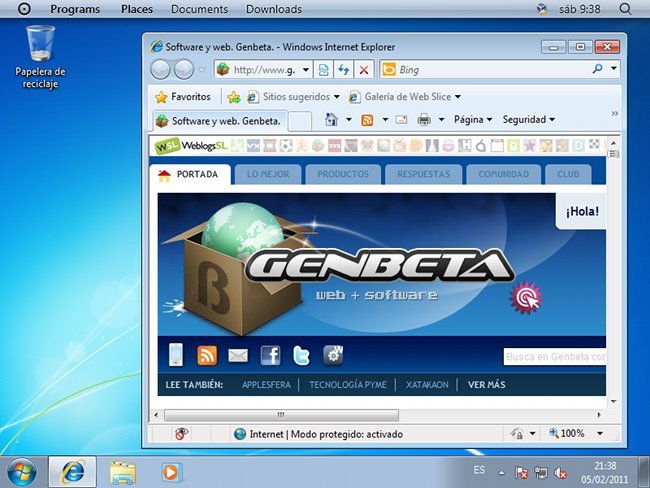650x488 pixels.
Task: Open the Recycle Bin desktop icon
Action: pyautogui.click(x=40, y=57)
